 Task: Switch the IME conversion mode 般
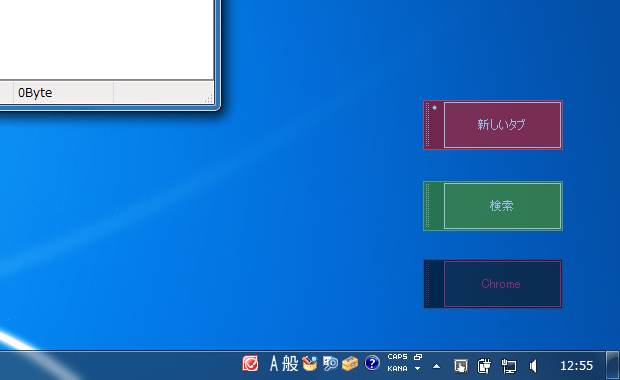290,363
